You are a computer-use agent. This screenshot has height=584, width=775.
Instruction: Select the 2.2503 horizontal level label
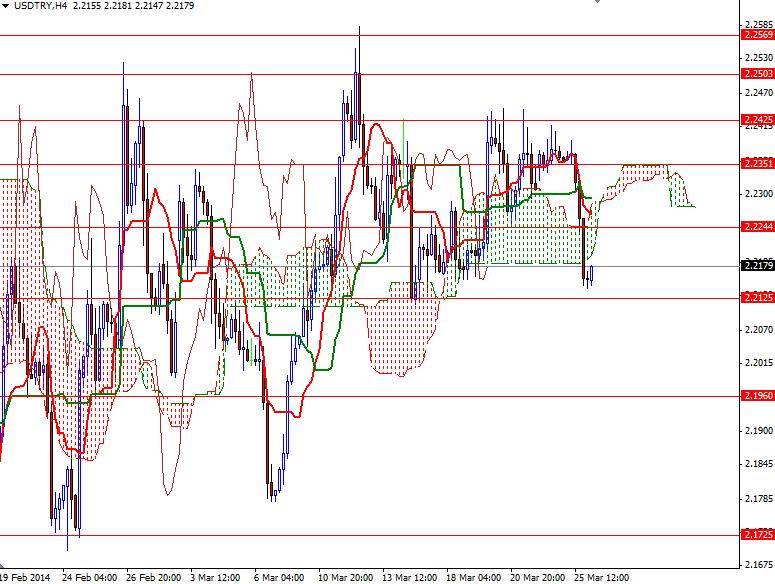point(758,74)
